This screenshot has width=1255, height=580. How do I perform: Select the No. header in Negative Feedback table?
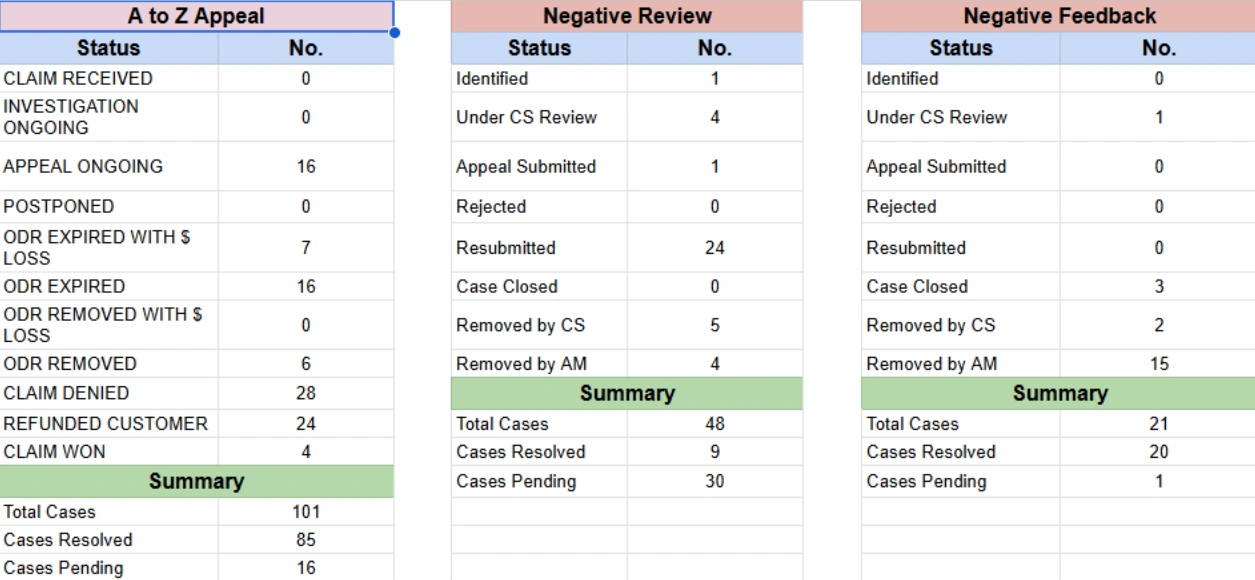1158,48
